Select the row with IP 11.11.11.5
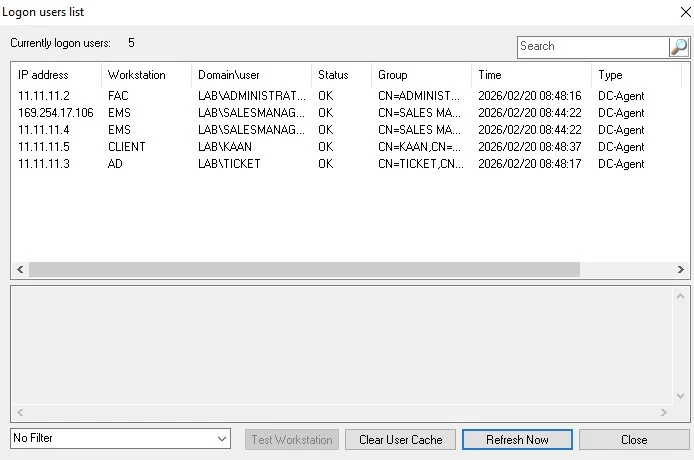Viewport: 694px width, 460px height. (x=346, y=147)
